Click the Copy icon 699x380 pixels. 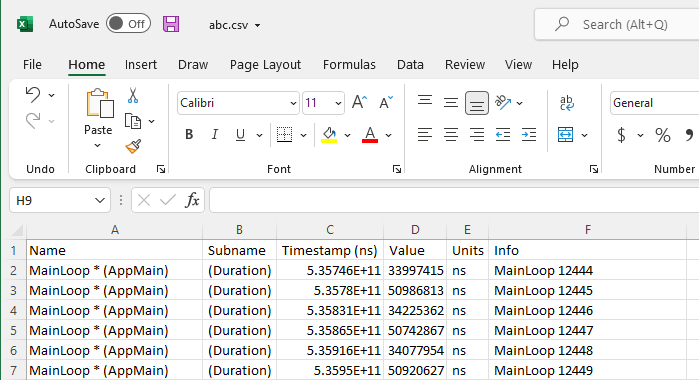[x=133, y=121]
